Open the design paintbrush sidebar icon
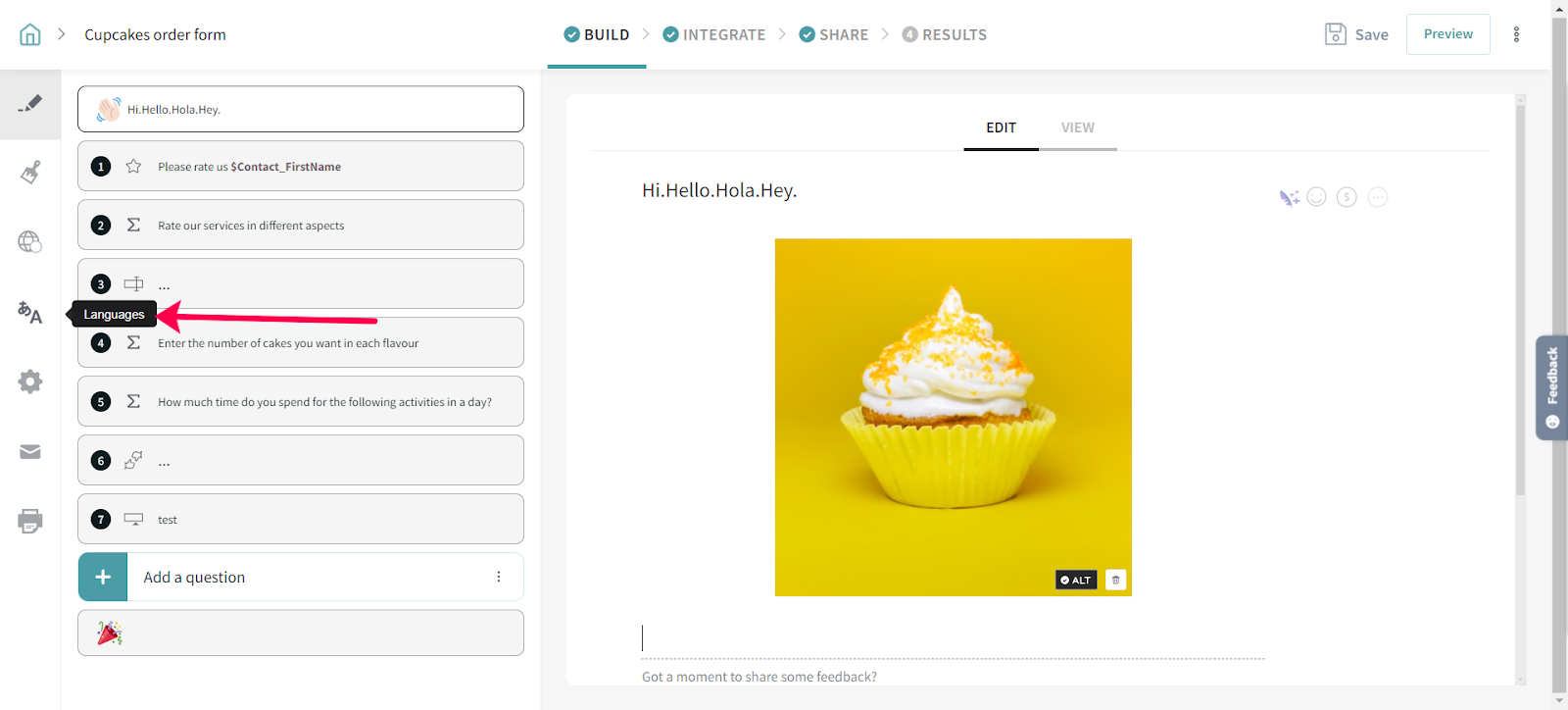This screenshot has height=710, width=1568. coord(30,173)
